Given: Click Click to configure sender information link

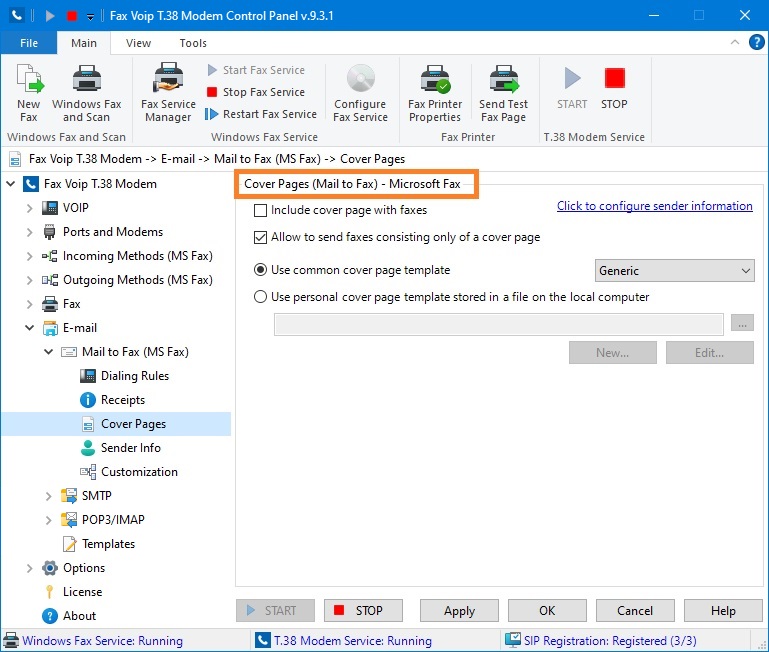Looking at the screenshot, I should [x=654, y=206].
